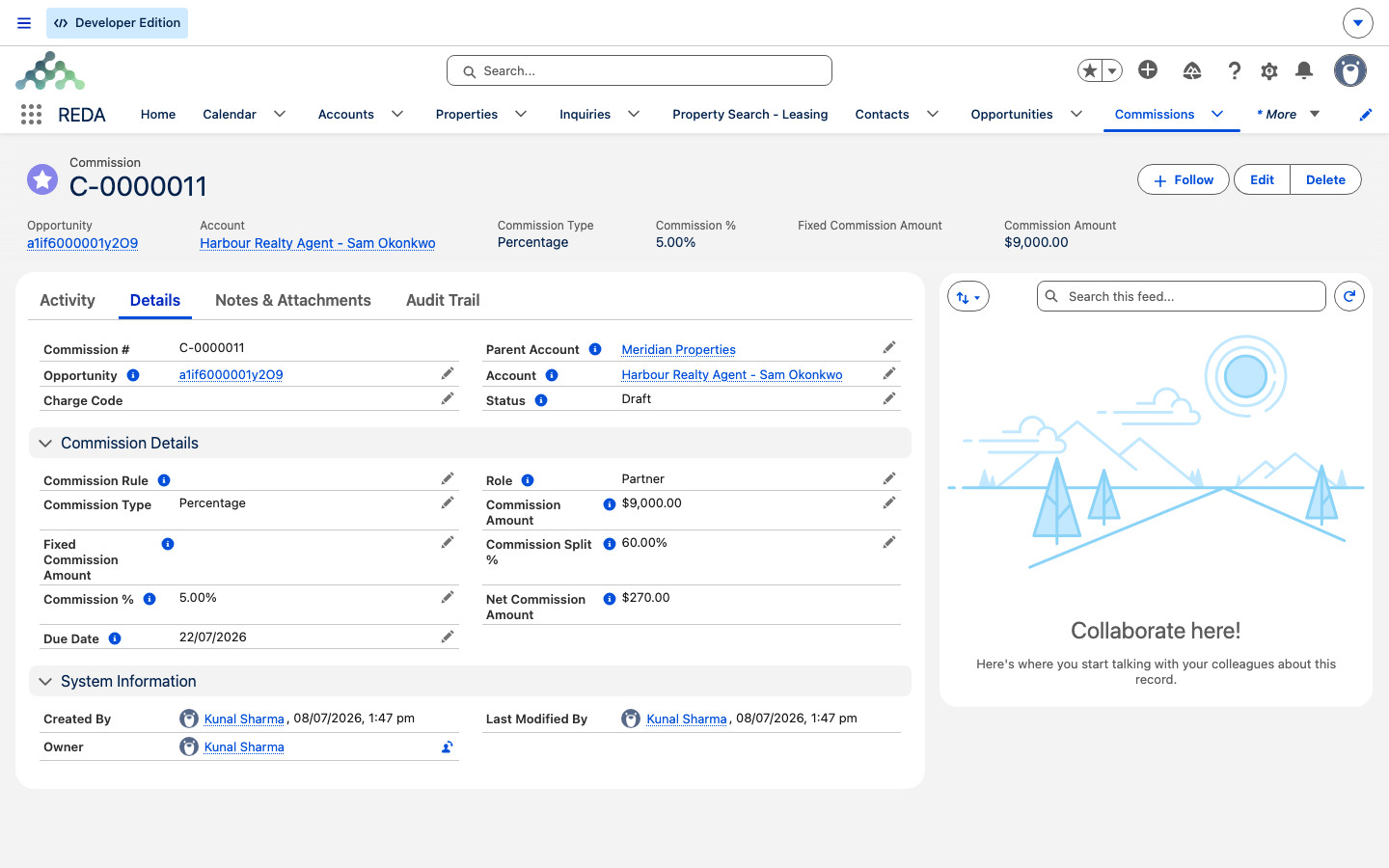Show help info for Commission Split %

point(610,544)
